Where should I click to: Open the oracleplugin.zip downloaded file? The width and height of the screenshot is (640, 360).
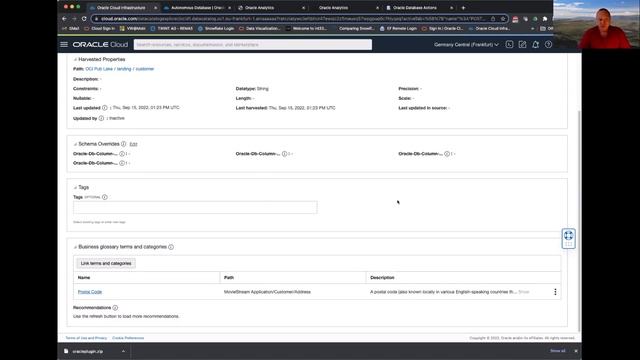pyautogui.click(x=88, y=351)
